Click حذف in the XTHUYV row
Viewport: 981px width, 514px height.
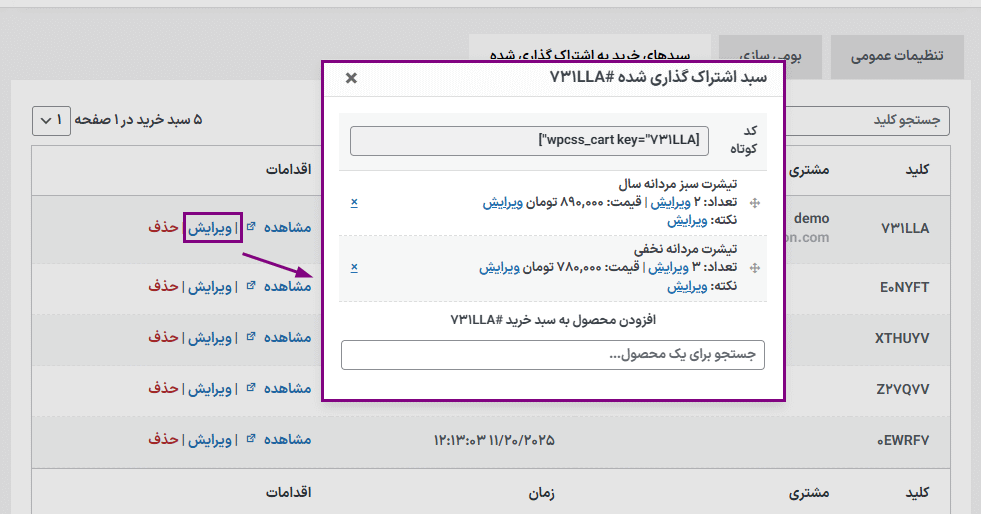(163, 337)
